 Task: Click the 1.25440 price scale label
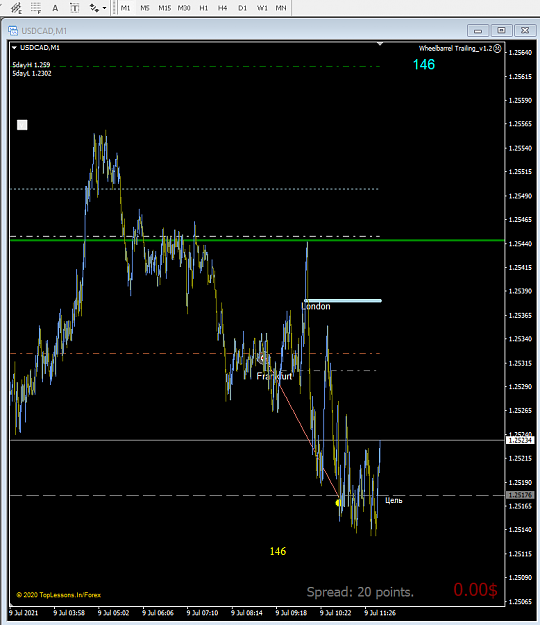pyautogui.click(x=520, y=244)
